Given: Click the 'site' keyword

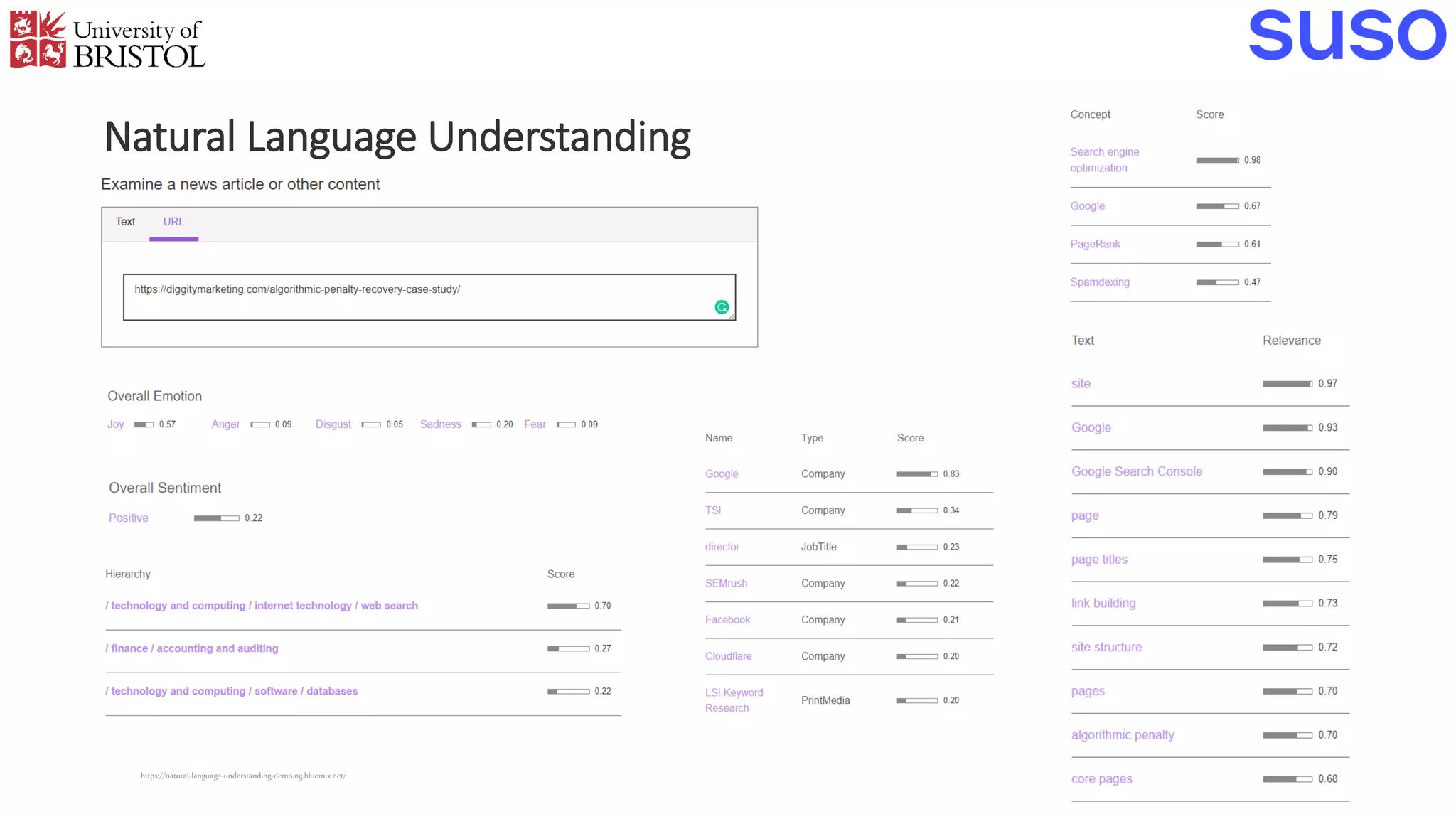Looking at the screenshot, I should pos(1081,384).
